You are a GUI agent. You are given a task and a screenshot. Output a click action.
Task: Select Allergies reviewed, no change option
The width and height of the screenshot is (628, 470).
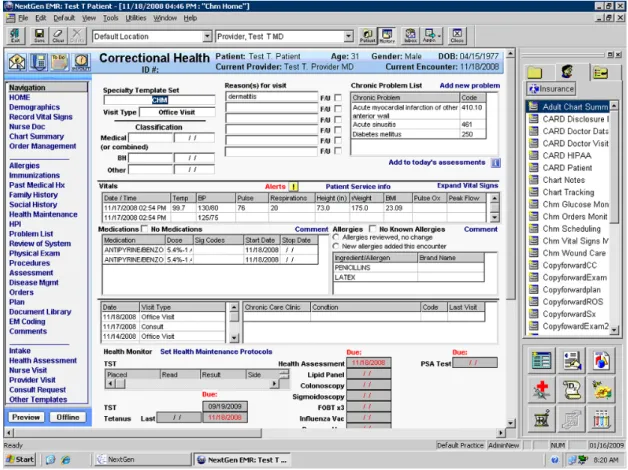(x=336, y=237)
